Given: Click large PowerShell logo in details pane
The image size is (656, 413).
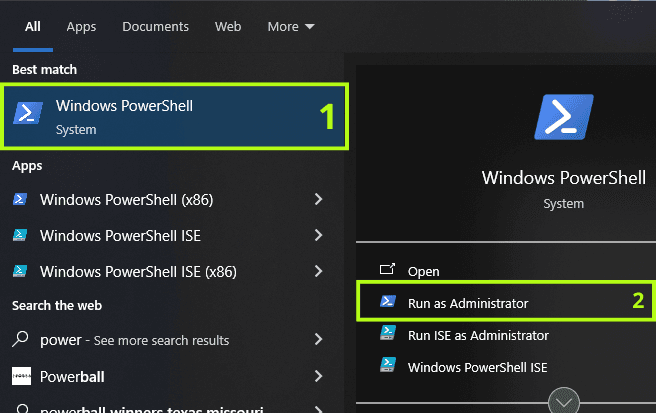Looking at the screenshot, I should click(x=564, y=117).
